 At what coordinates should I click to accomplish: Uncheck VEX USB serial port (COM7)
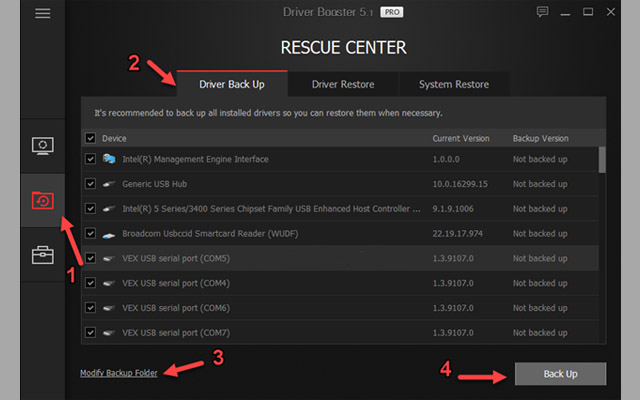click(90, 333)
